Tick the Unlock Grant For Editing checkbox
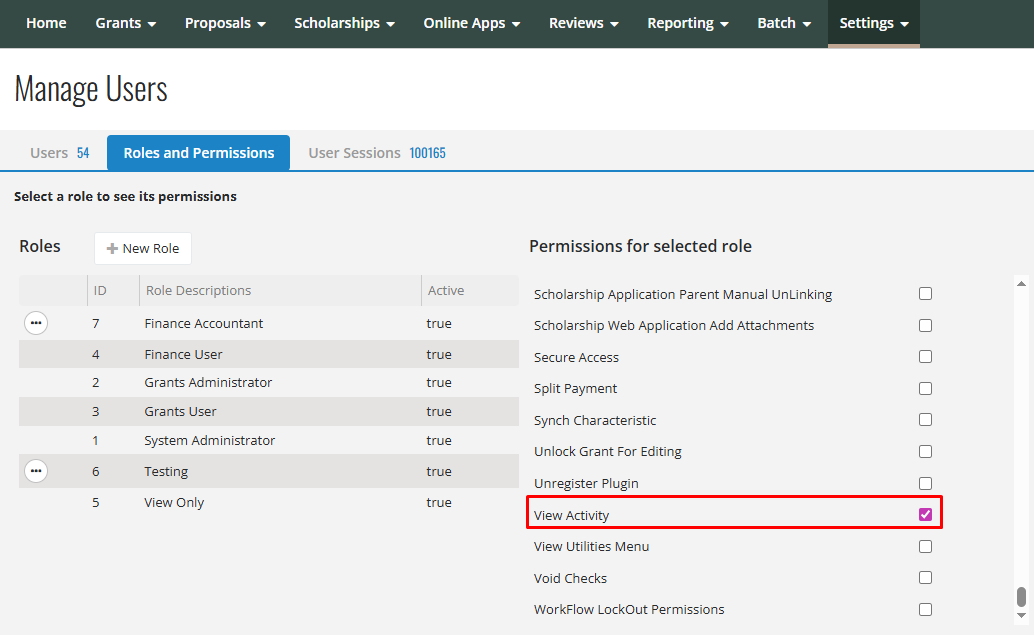Screen dimensions: 1034x635 [x=925, y=451]
